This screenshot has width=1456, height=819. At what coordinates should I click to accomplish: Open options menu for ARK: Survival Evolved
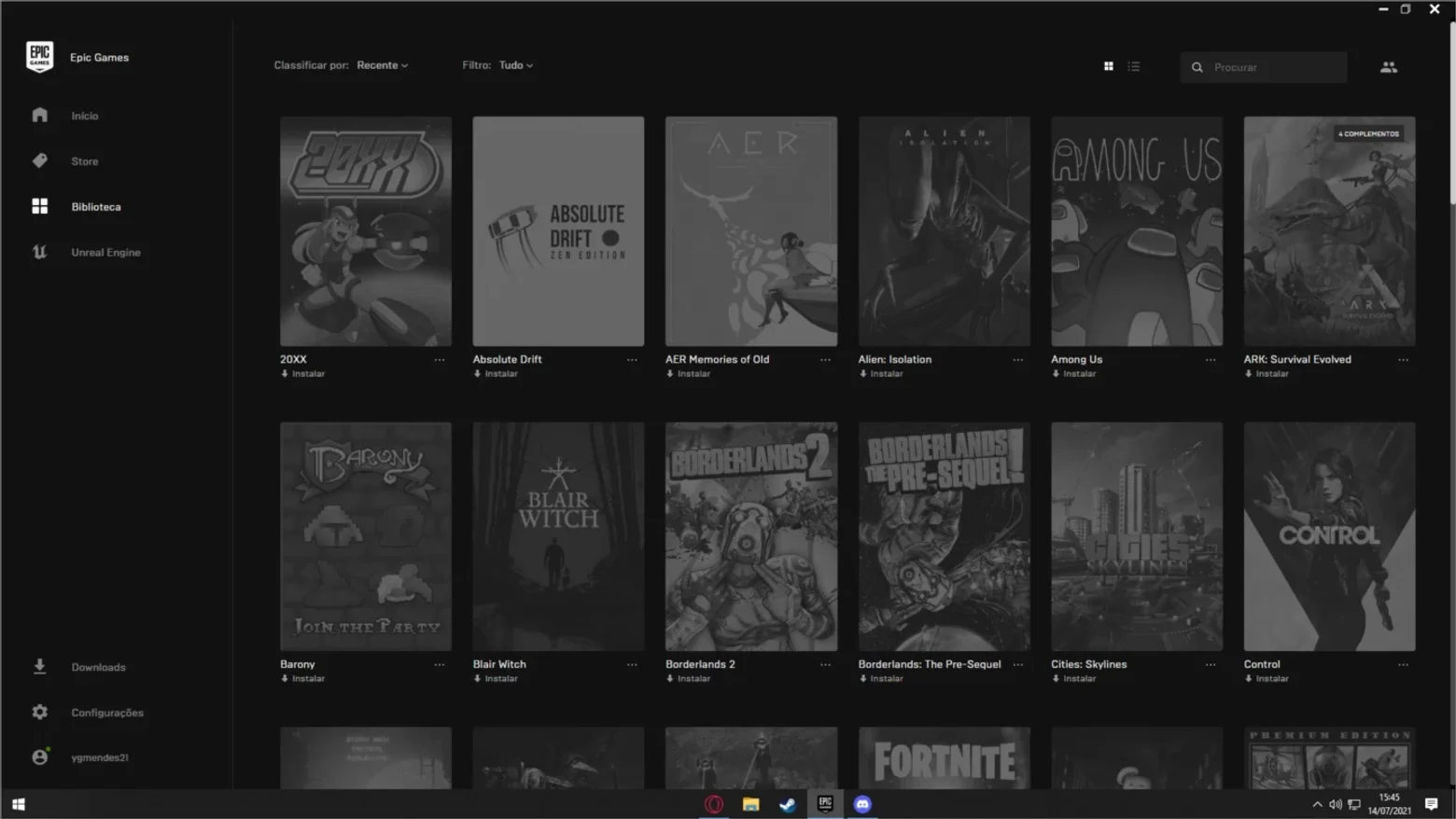[x=1404, y=359]
